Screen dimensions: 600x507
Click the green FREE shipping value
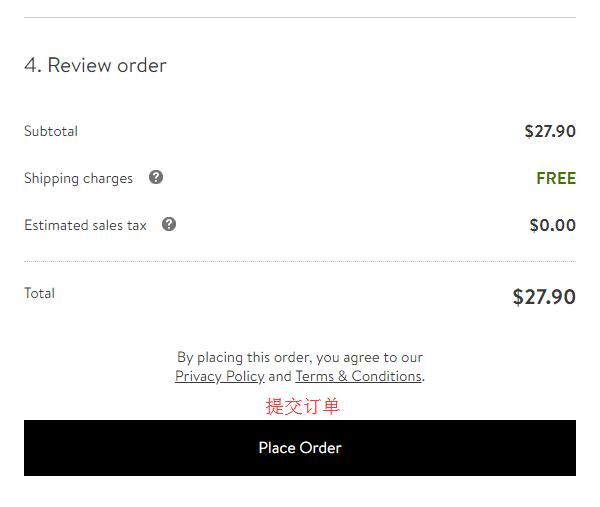[x=556, y=178]
